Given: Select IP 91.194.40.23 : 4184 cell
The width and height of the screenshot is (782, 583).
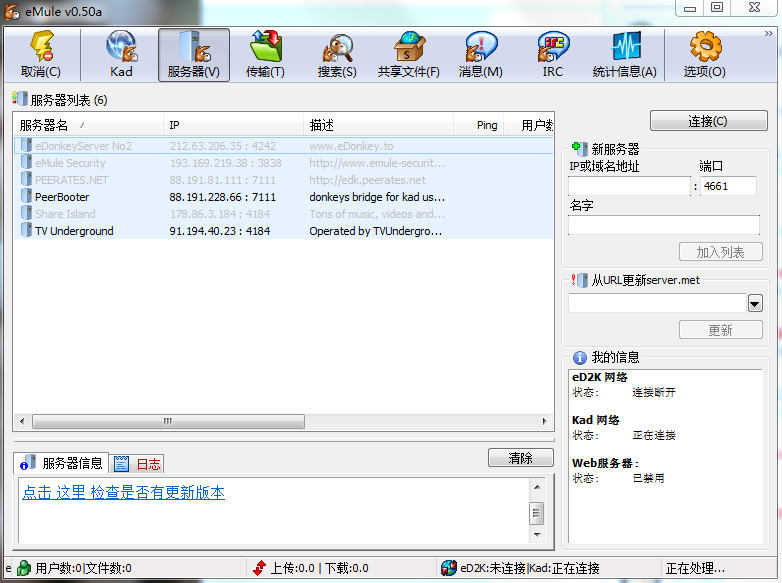Looking at the screenshot, I should pyautogui.click(x=219, y=231).
